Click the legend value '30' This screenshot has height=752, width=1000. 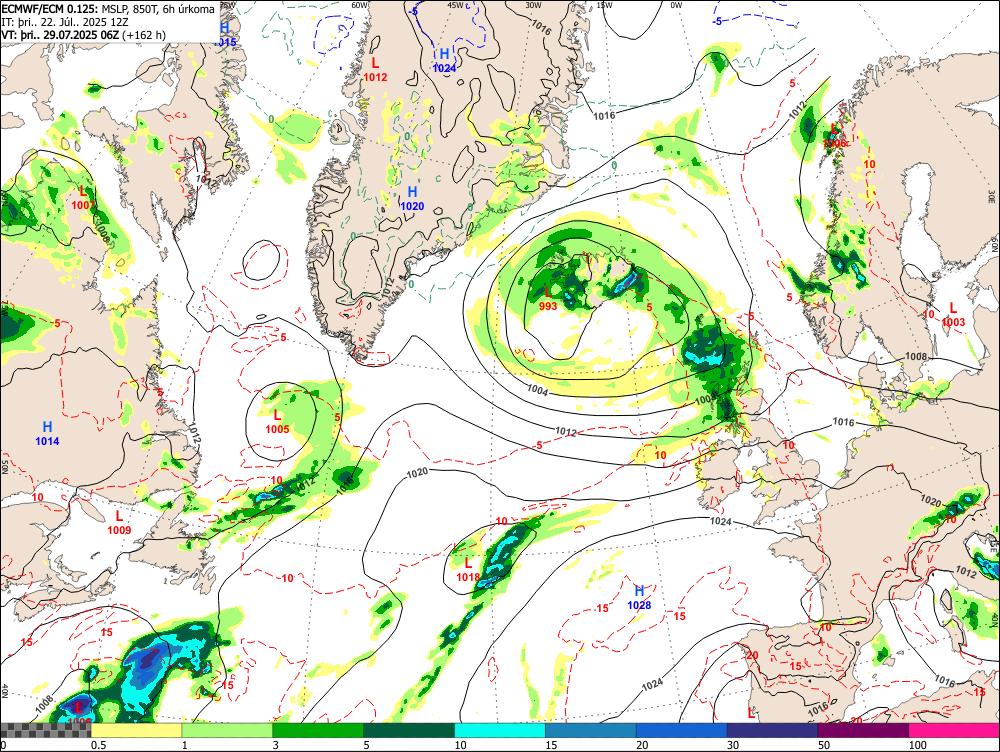[x=733, y=745]
